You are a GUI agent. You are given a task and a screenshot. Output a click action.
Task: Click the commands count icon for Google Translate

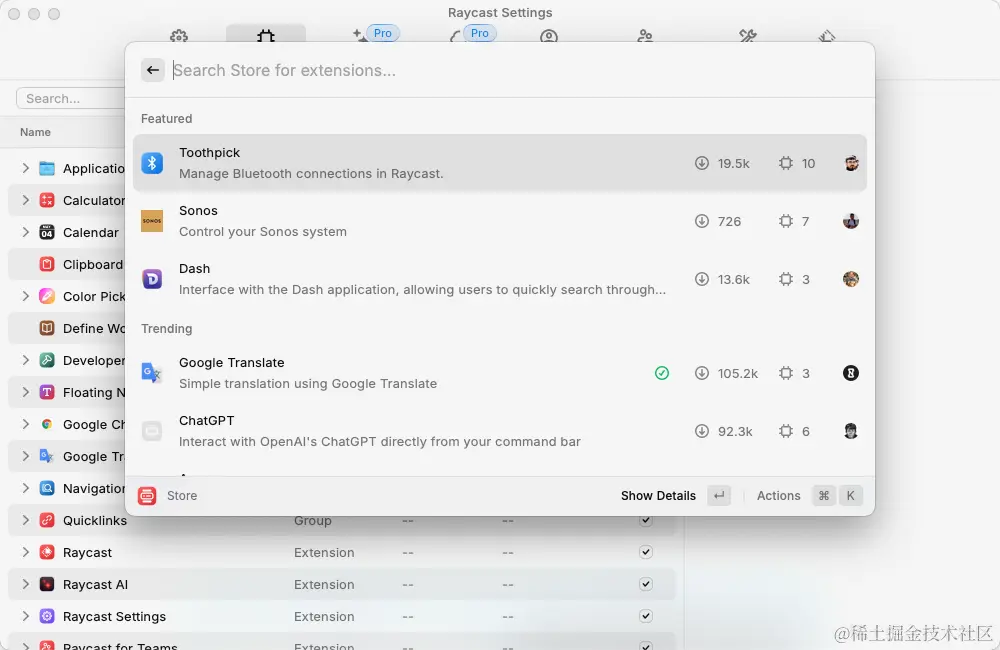(786, 373)
